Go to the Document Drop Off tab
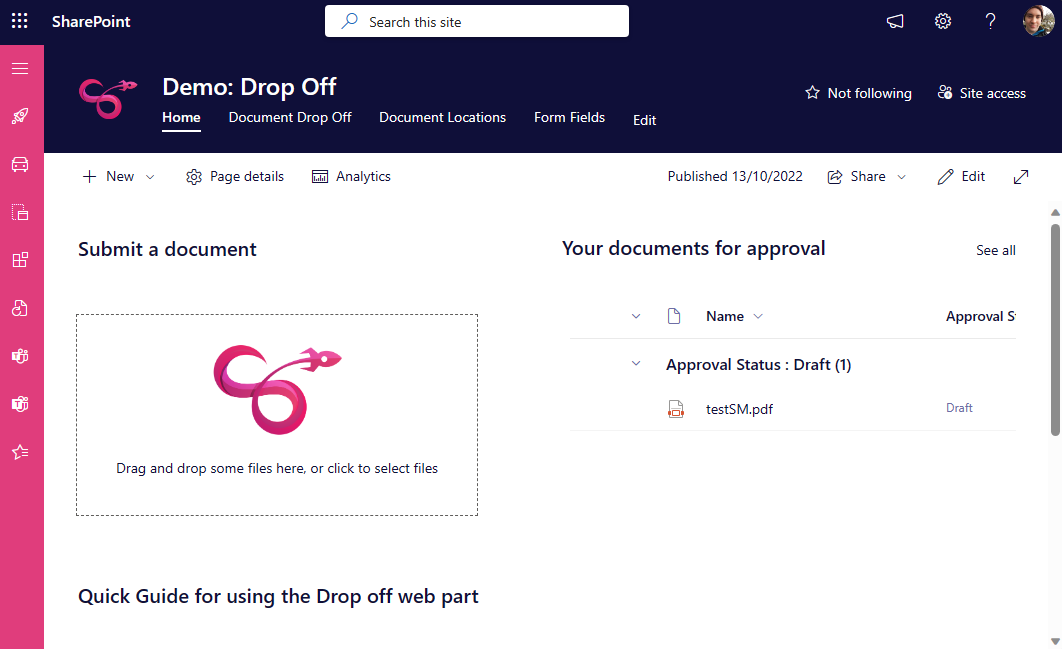The width and height of the screenshot is (1062, 649). point(290,117)
